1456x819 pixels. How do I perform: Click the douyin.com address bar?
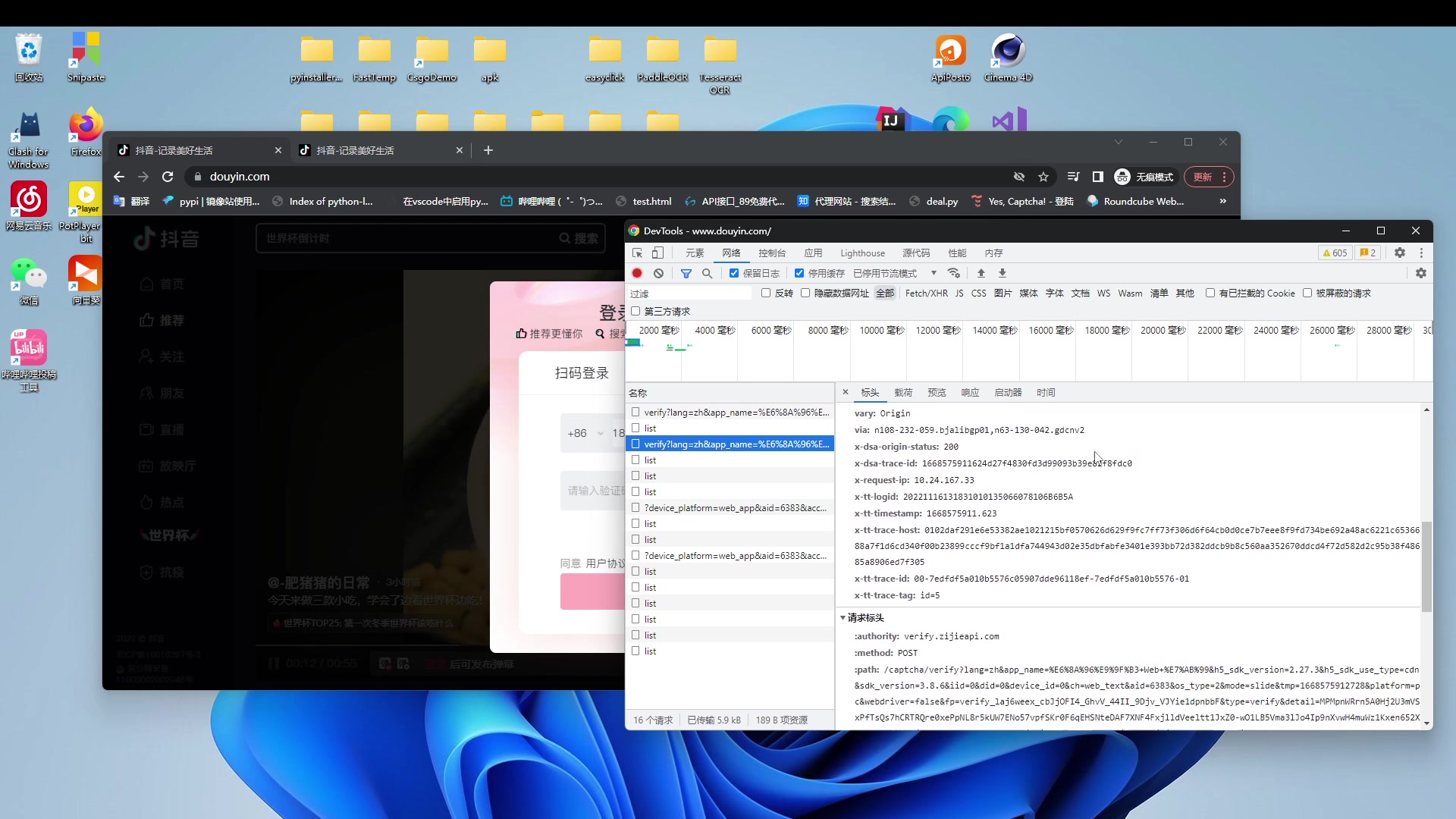[599, 177]
